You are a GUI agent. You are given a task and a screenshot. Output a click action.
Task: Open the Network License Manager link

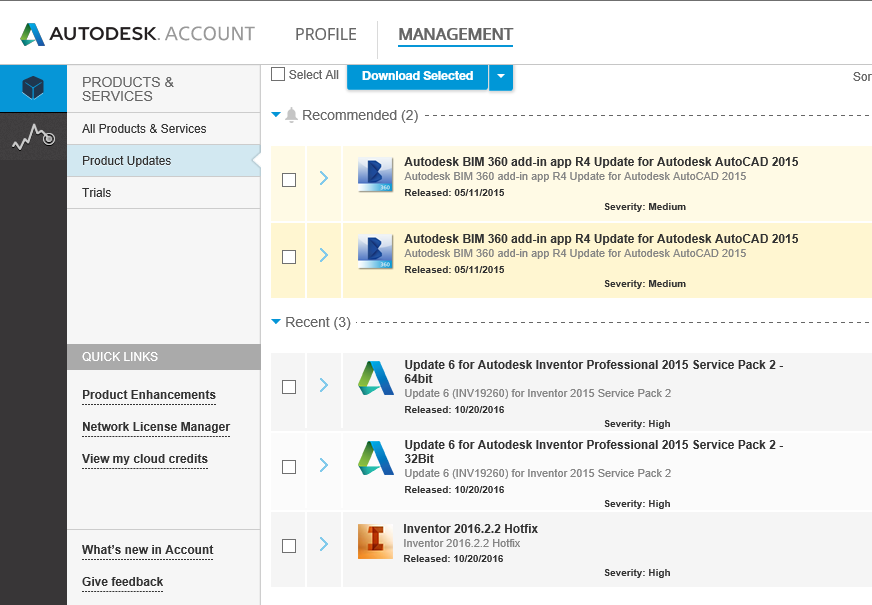pyautogui.click(x=156, y=427)
